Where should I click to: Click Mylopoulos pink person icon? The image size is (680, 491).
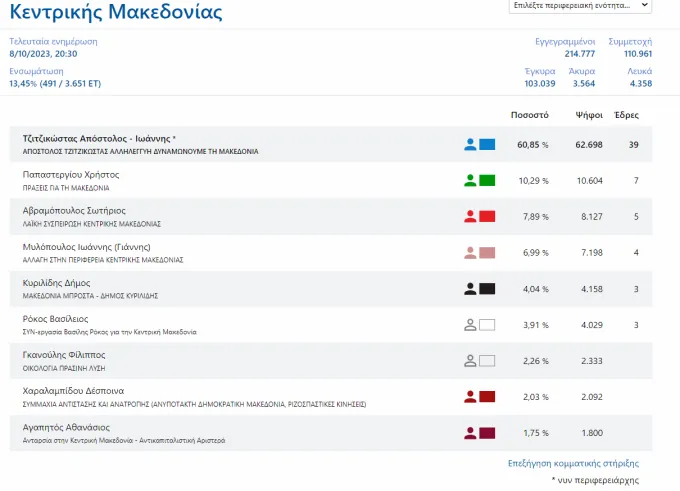(470, 252)
